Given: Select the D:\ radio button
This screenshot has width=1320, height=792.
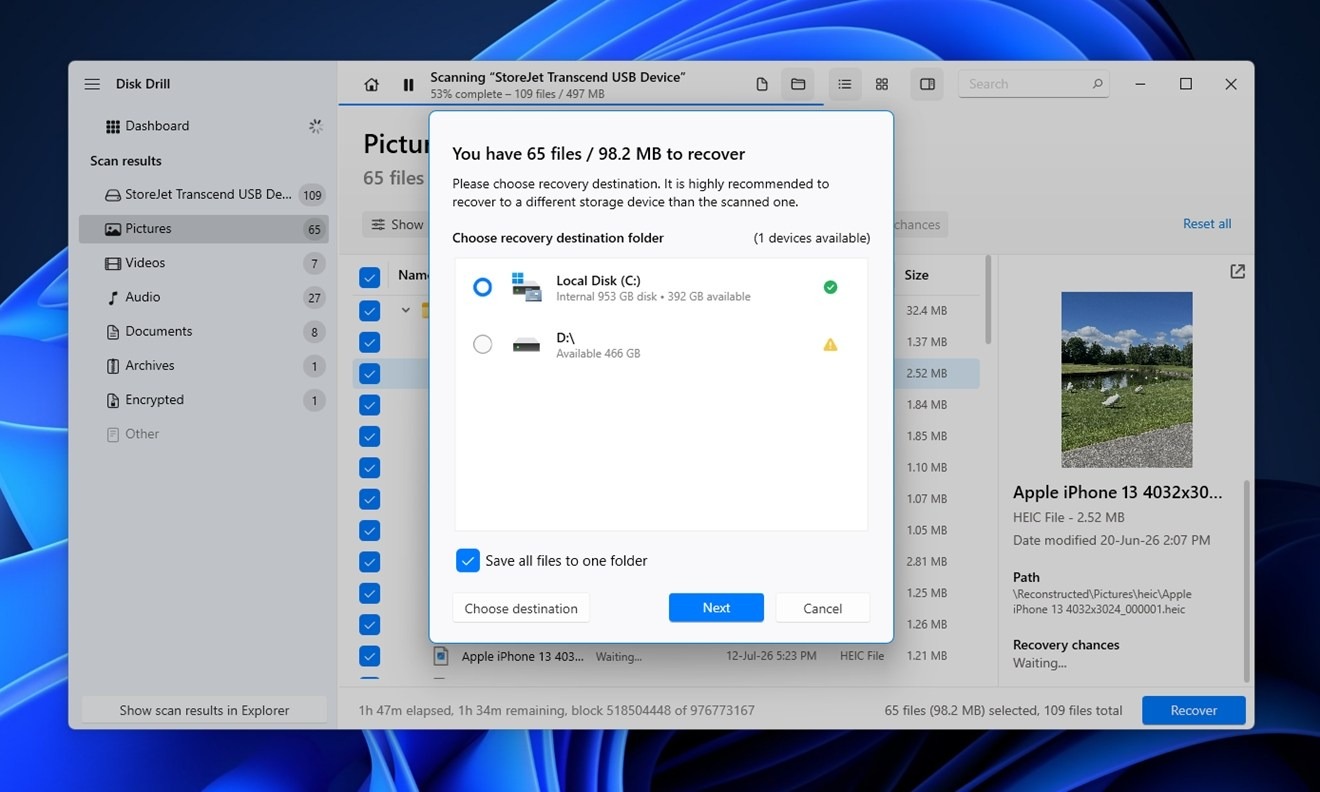Looking at the screenshot, I should pos(482,345).
